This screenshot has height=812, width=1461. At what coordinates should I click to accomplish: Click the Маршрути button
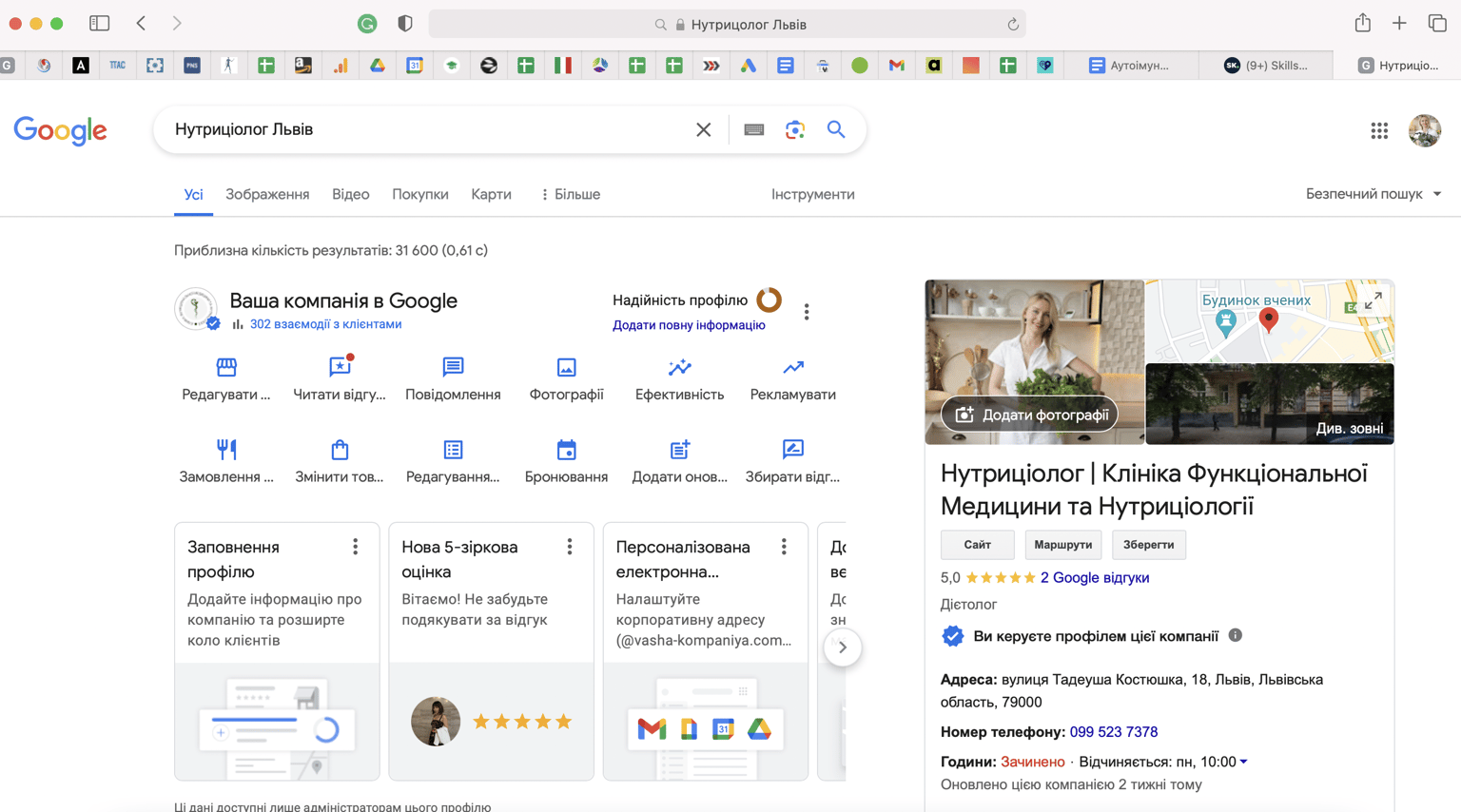pos(1062,545)
